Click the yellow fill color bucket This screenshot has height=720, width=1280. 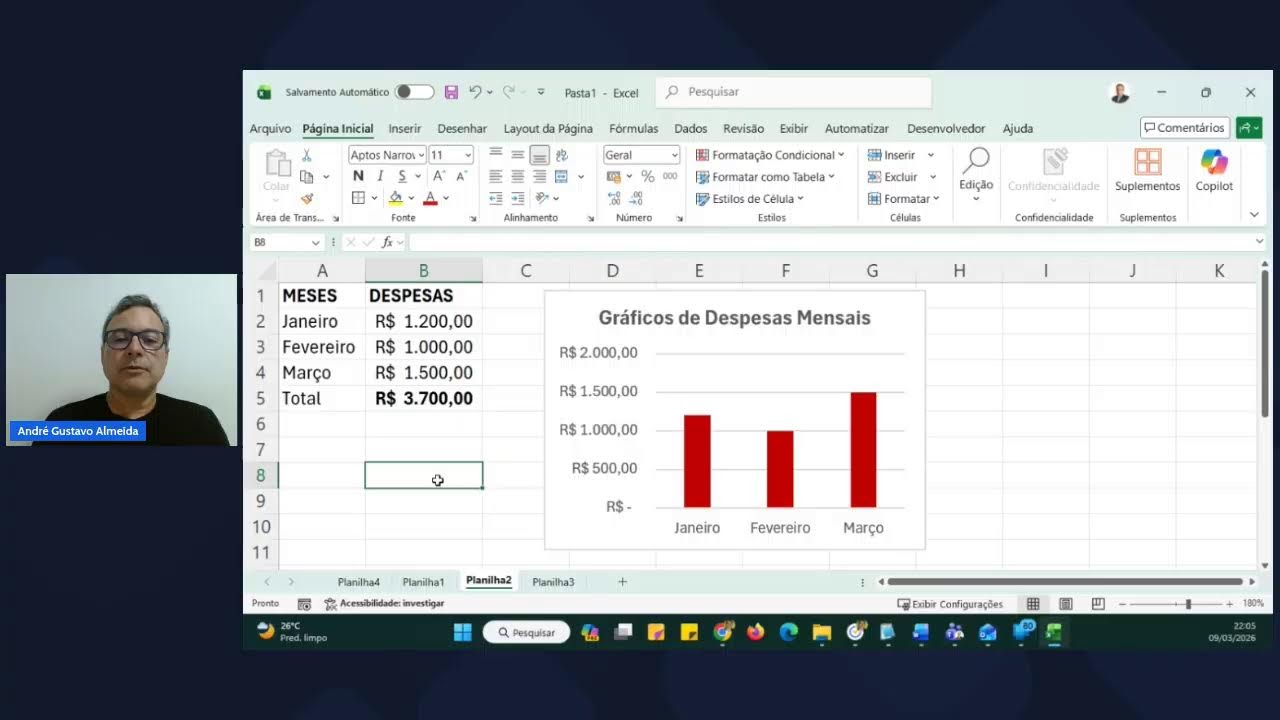tap(396, 198)
